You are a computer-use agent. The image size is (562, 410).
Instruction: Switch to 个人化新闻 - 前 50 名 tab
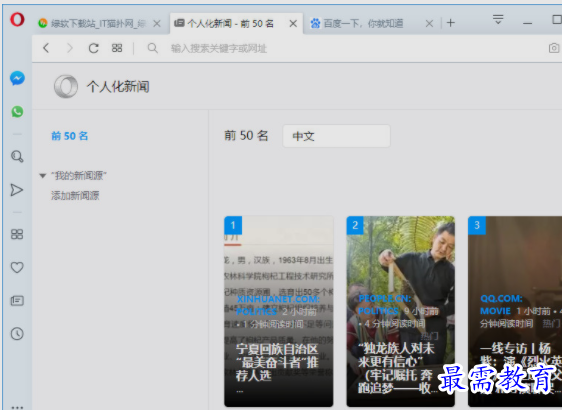(237, 24)
